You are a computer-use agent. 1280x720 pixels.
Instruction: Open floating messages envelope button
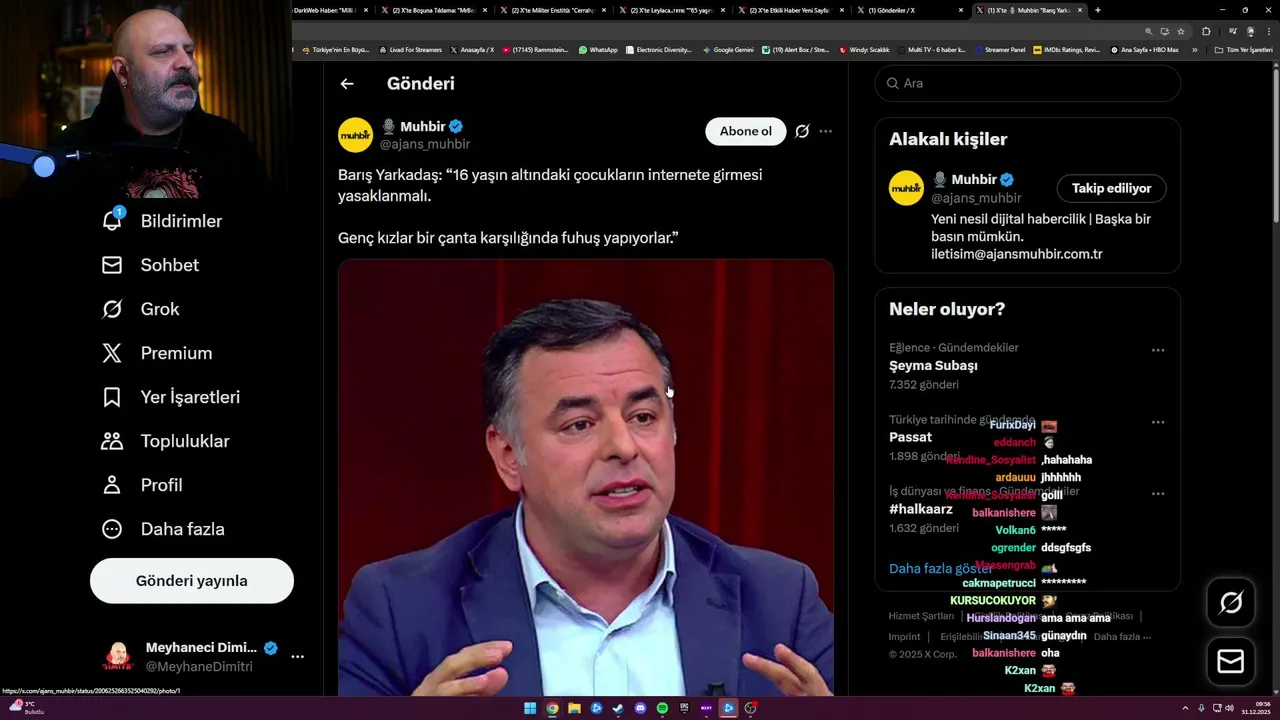pos(1231,661)
